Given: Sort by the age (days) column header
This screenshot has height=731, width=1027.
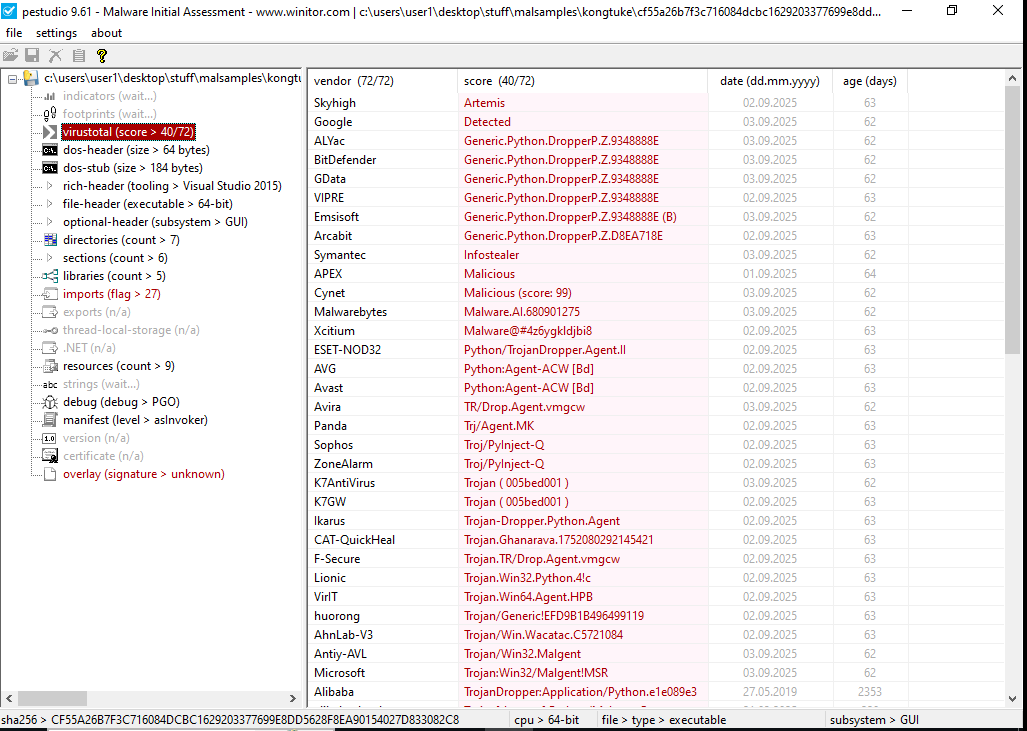Looking at the screenshot, I should pos(870,81).
